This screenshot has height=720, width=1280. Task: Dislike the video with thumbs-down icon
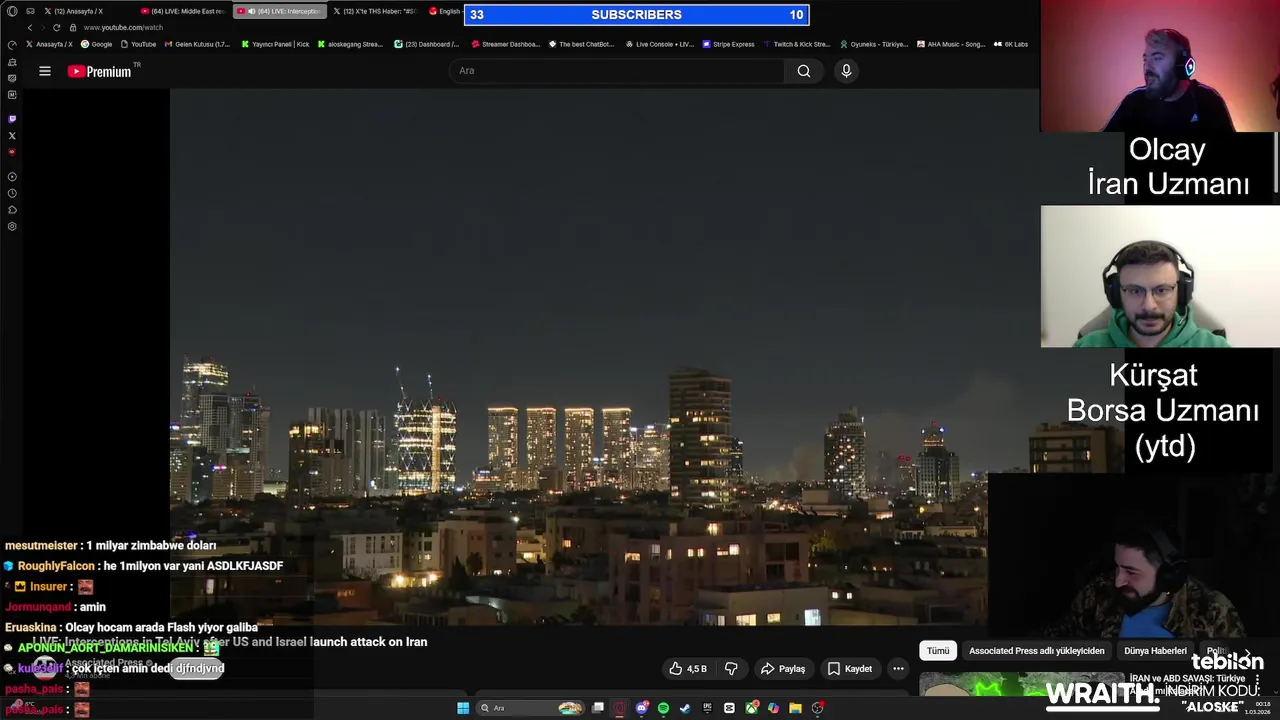(731, 669)
